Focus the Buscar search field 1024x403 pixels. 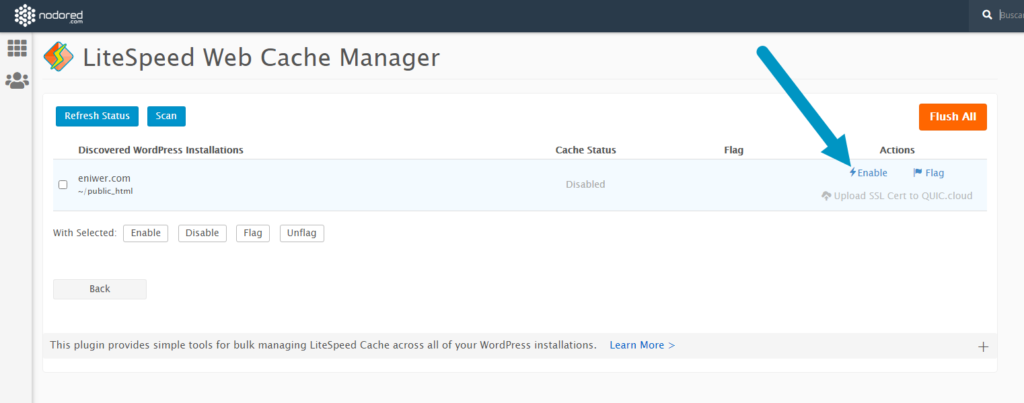point(1011,15)
